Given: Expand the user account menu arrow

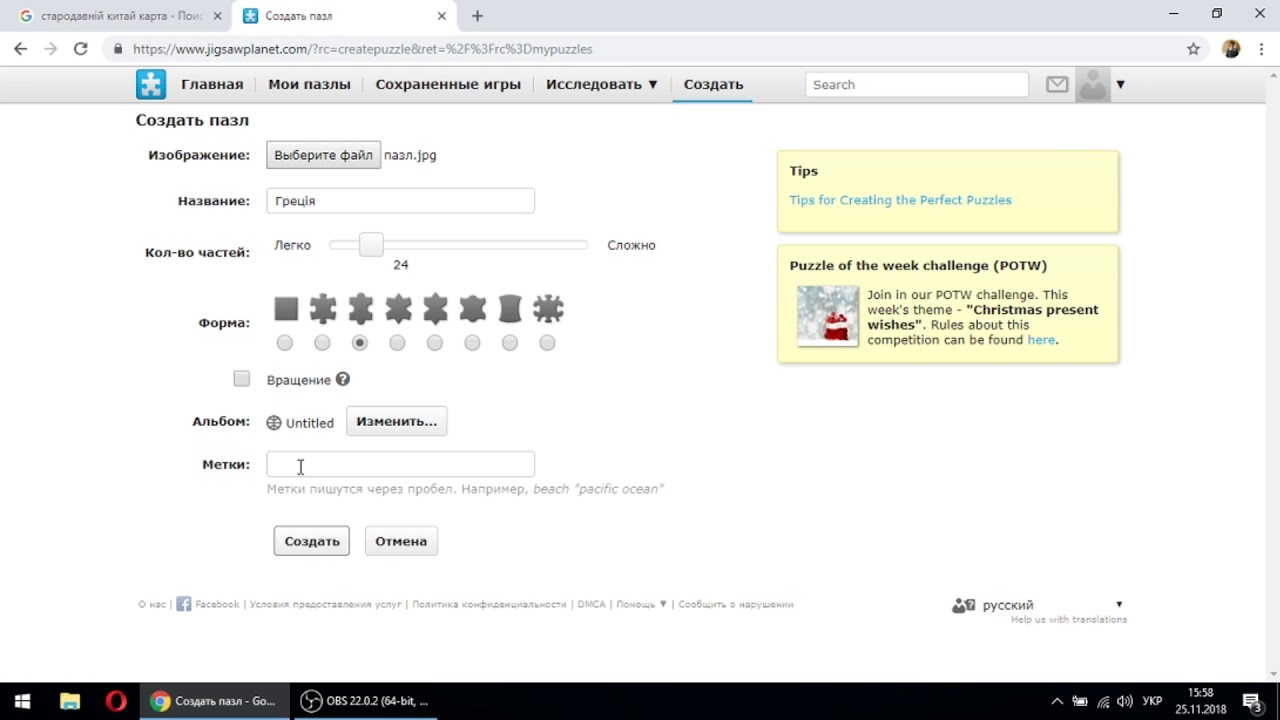Looking at the screenshot, I should [x=1120, y=85].
